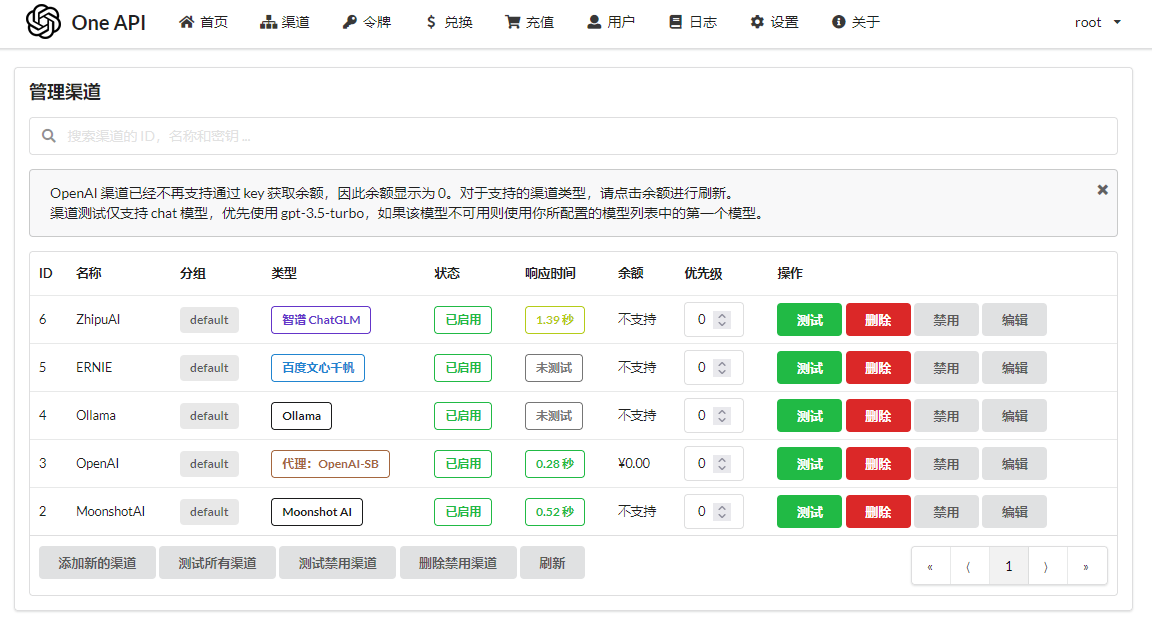1152x621 pixels.
Task: Click the 百度文心千帆 type label
Action: click(x=318, y=367)
